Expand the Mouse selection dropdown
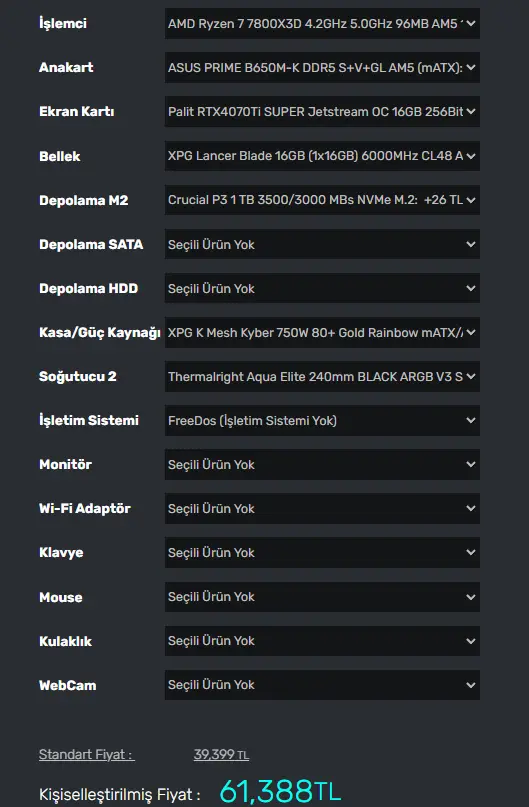The image size is (529, 807). (322, 597)
